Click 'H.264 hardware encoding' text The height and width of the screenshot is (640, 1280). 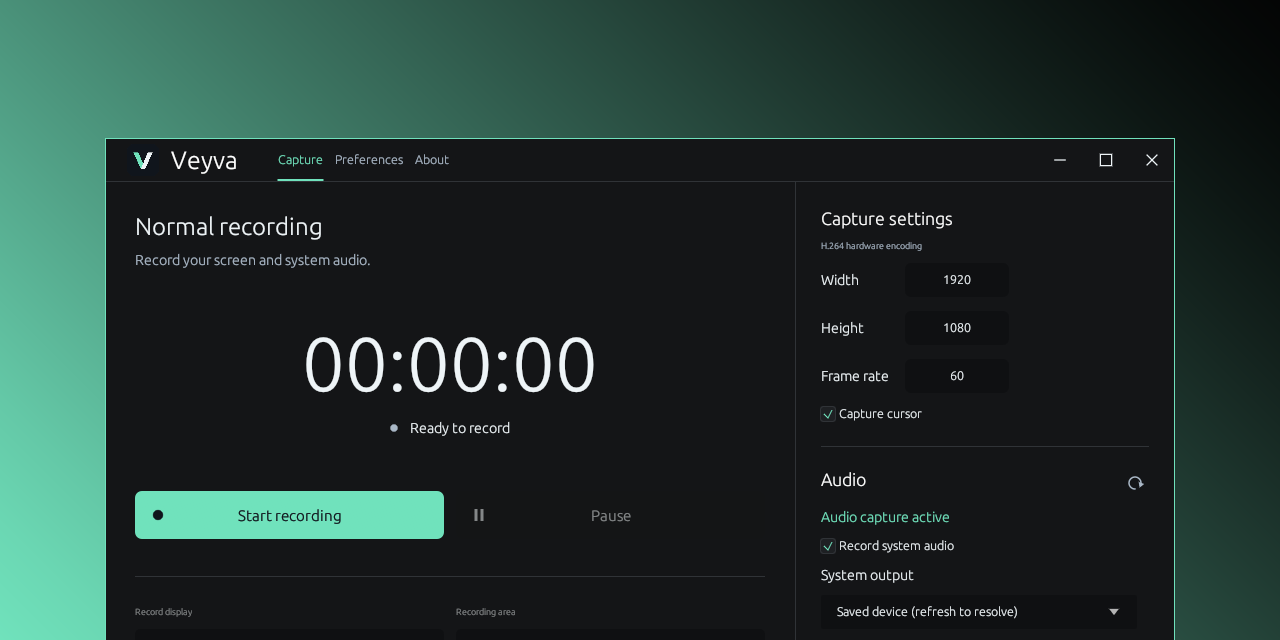(x=871, y=246)
